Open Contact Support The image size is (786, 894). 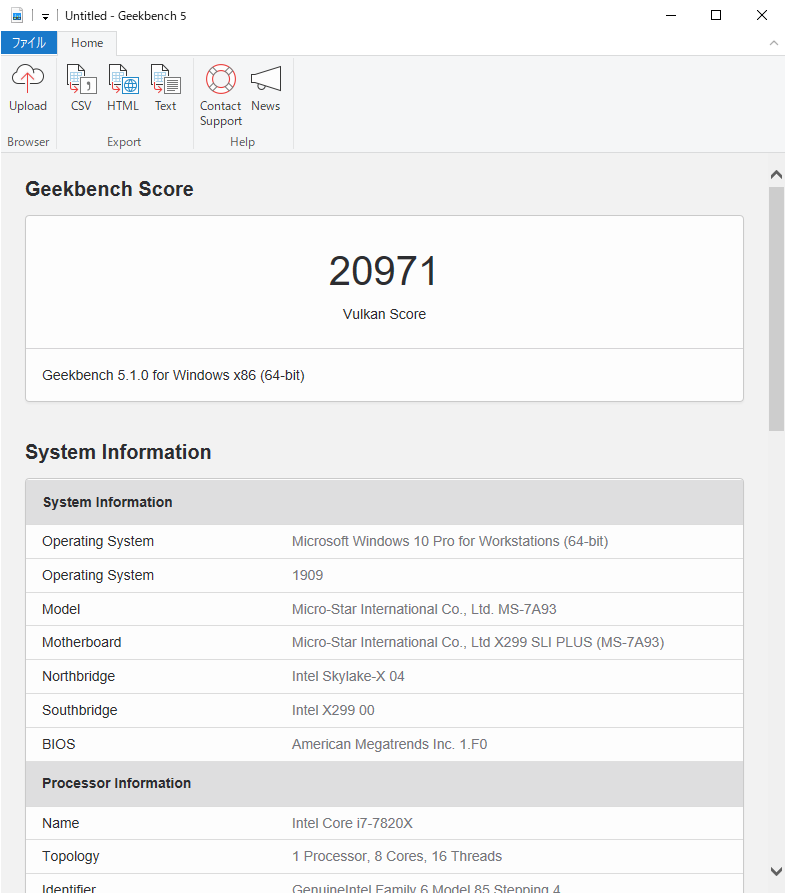(221, 95)
